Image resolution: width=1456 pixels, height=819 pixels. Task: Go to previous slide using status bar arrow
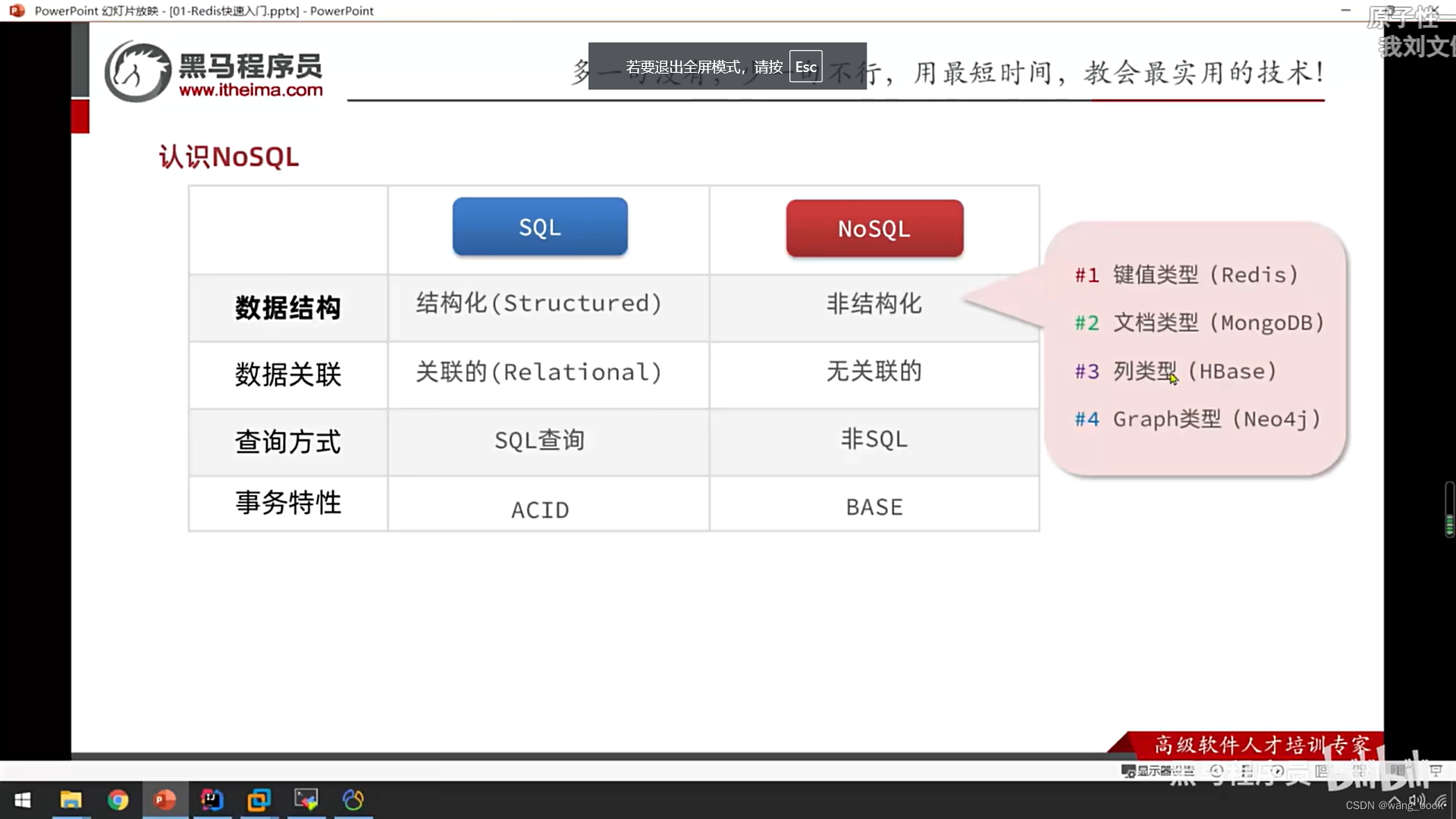(1216, 770)
